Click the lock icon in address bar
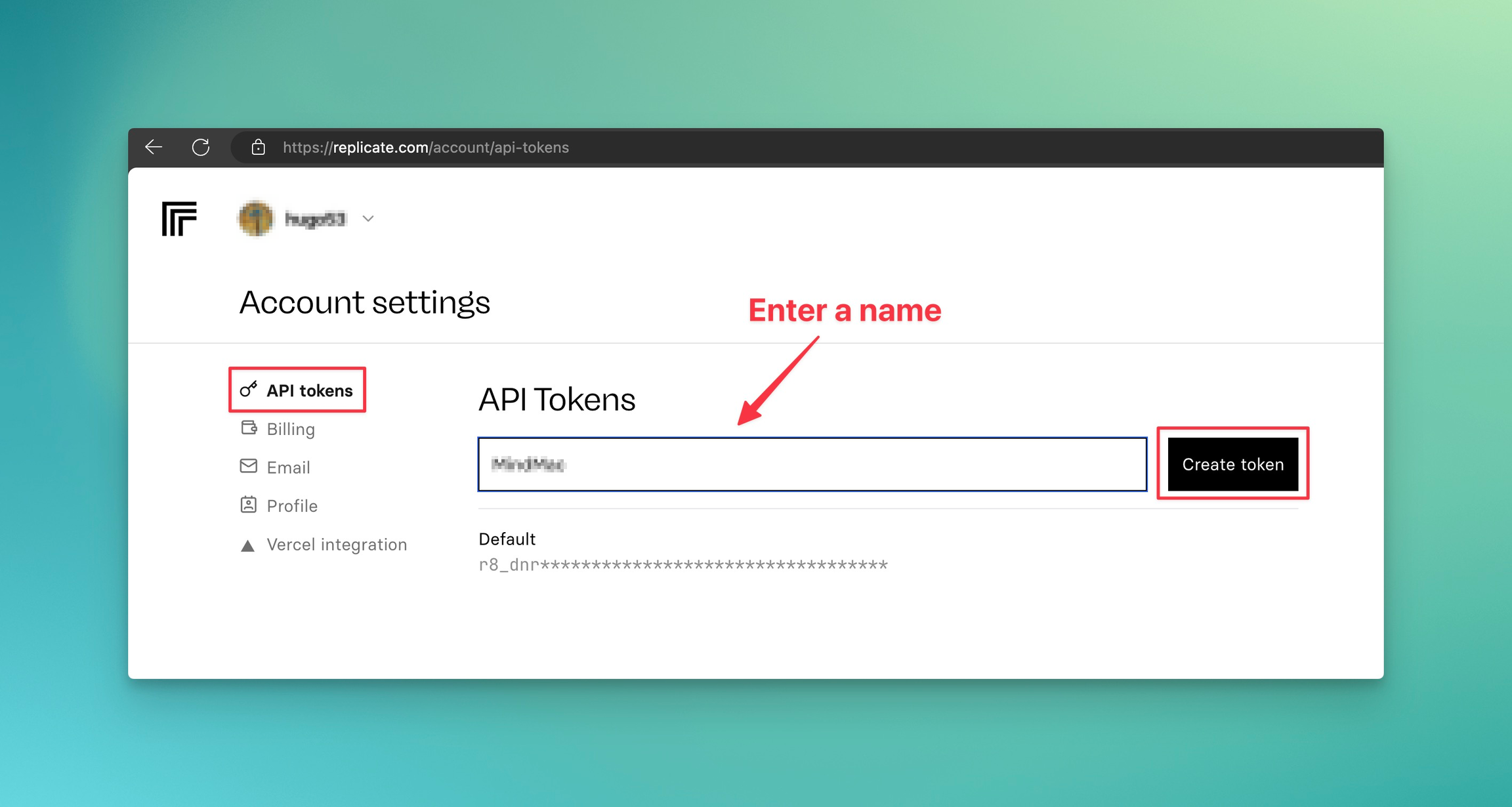Screen dimensions: 1512x807 [x=258, y=147]
